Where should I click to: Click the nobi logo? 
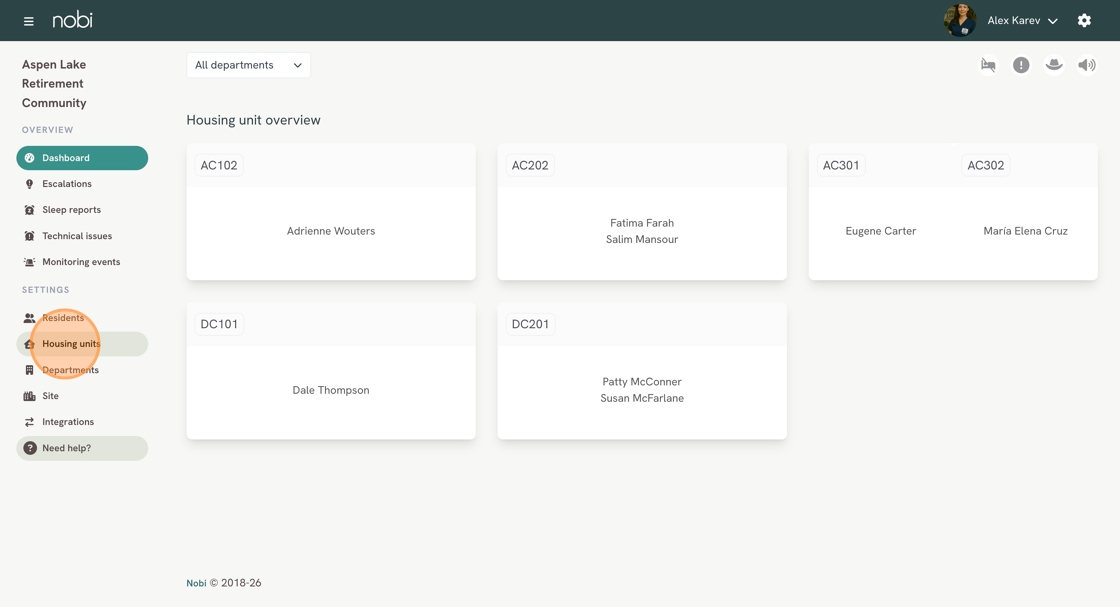72,20
